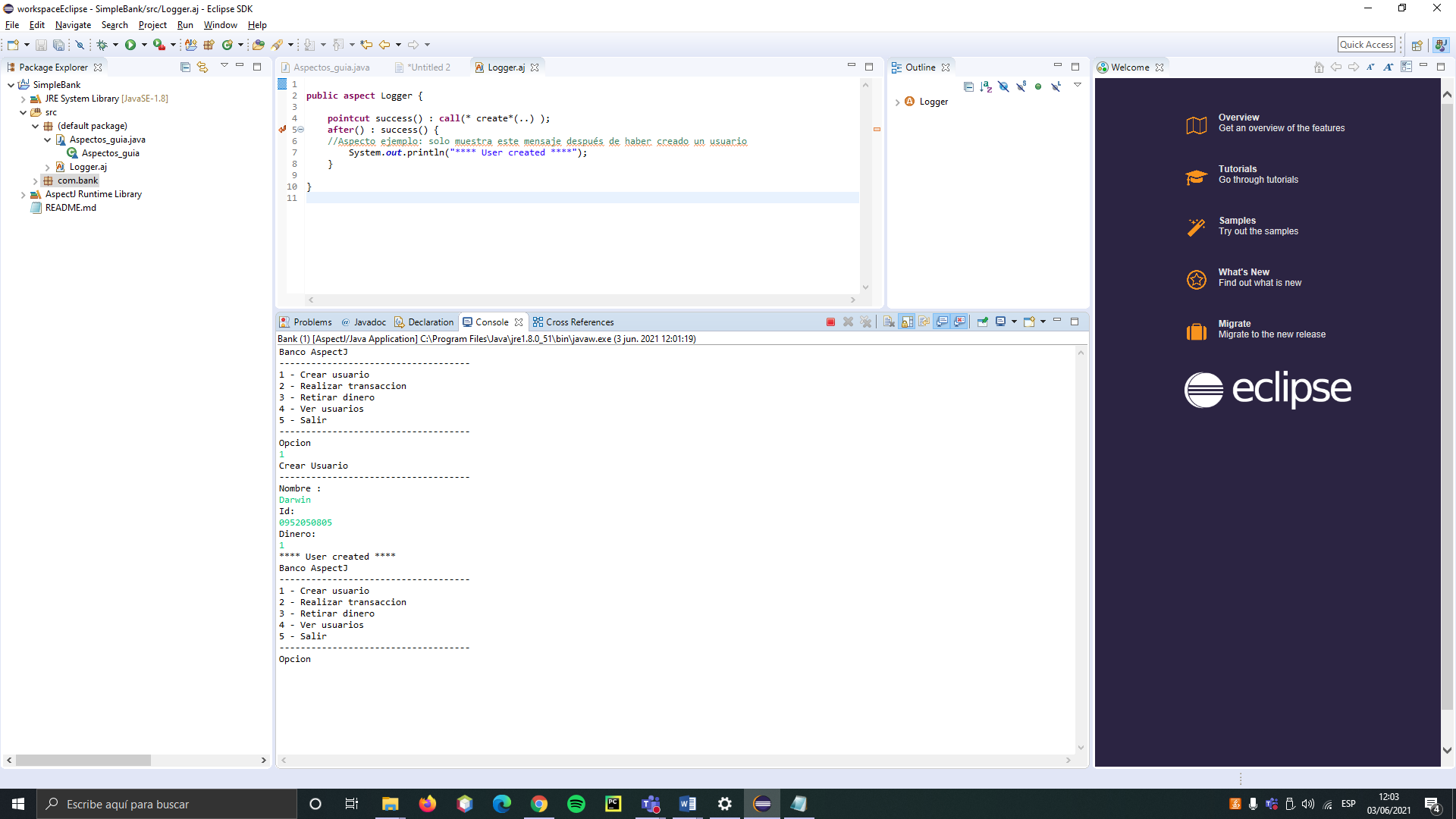
Task: Open Spotify from the taskbar
Action: click(576, 804)
